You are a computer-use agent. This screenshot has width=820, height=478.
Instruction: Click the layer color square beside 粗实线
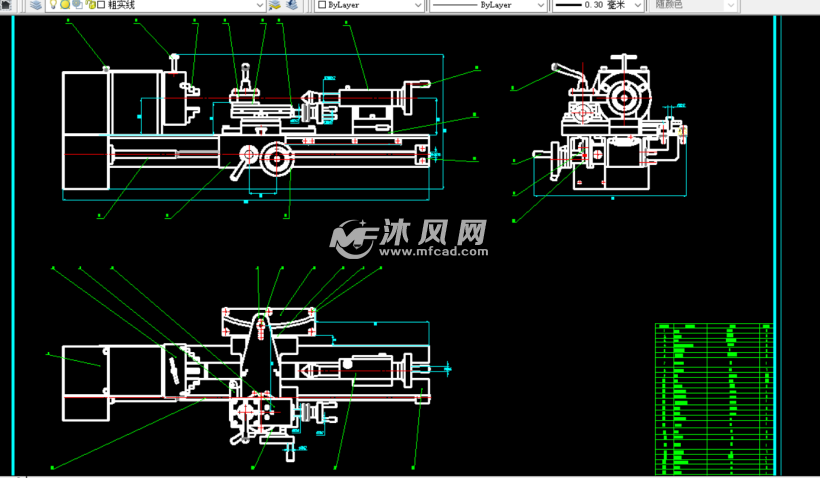[100, 5]
